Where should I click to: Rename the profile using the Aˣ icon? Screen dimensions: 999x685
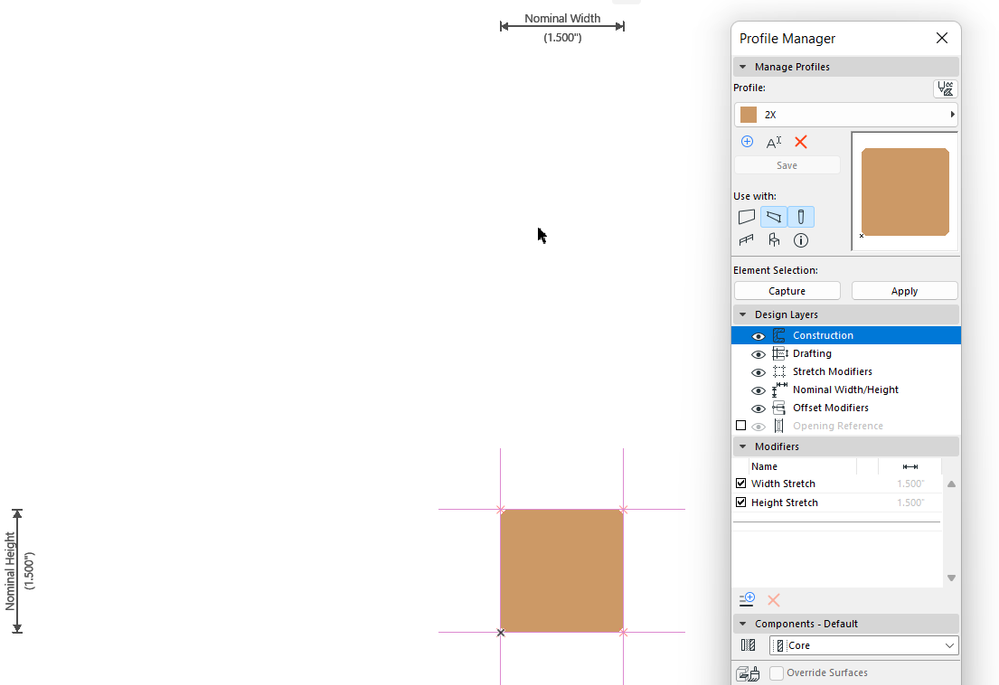tap(773, 141)
